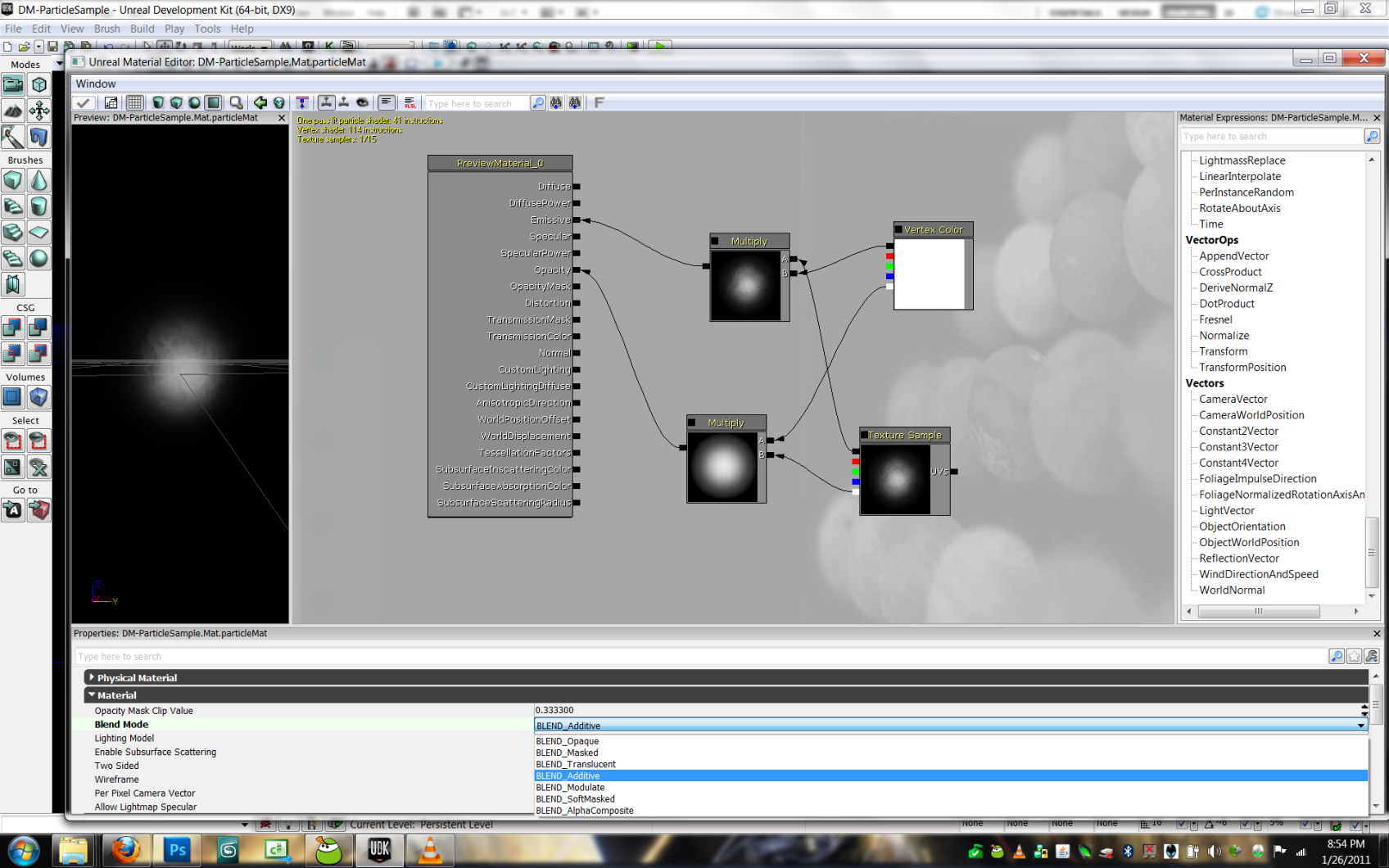
Task: Choose BLEND_AlphaComposite from Blend Mode list
Action: pyautogui.click(x=951, y=810)
